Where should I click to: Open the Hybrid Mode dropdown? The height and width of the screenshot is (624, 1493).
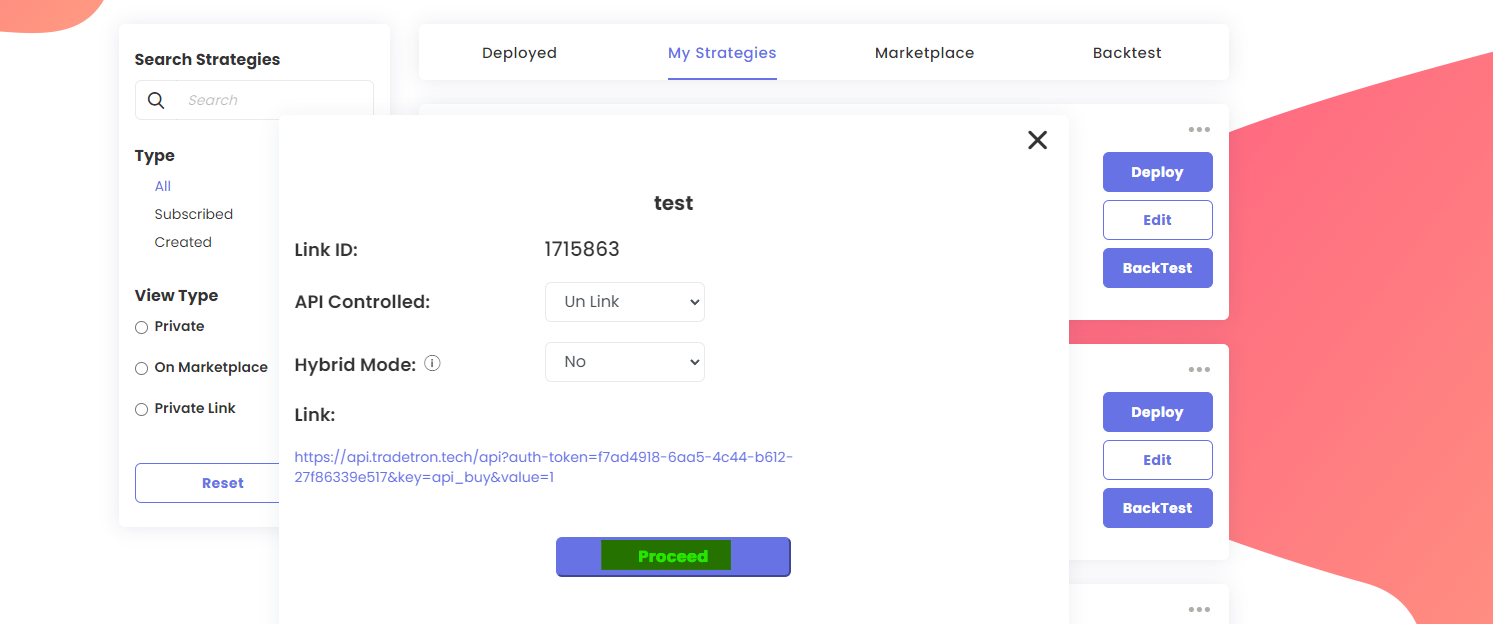pos(624,362)
